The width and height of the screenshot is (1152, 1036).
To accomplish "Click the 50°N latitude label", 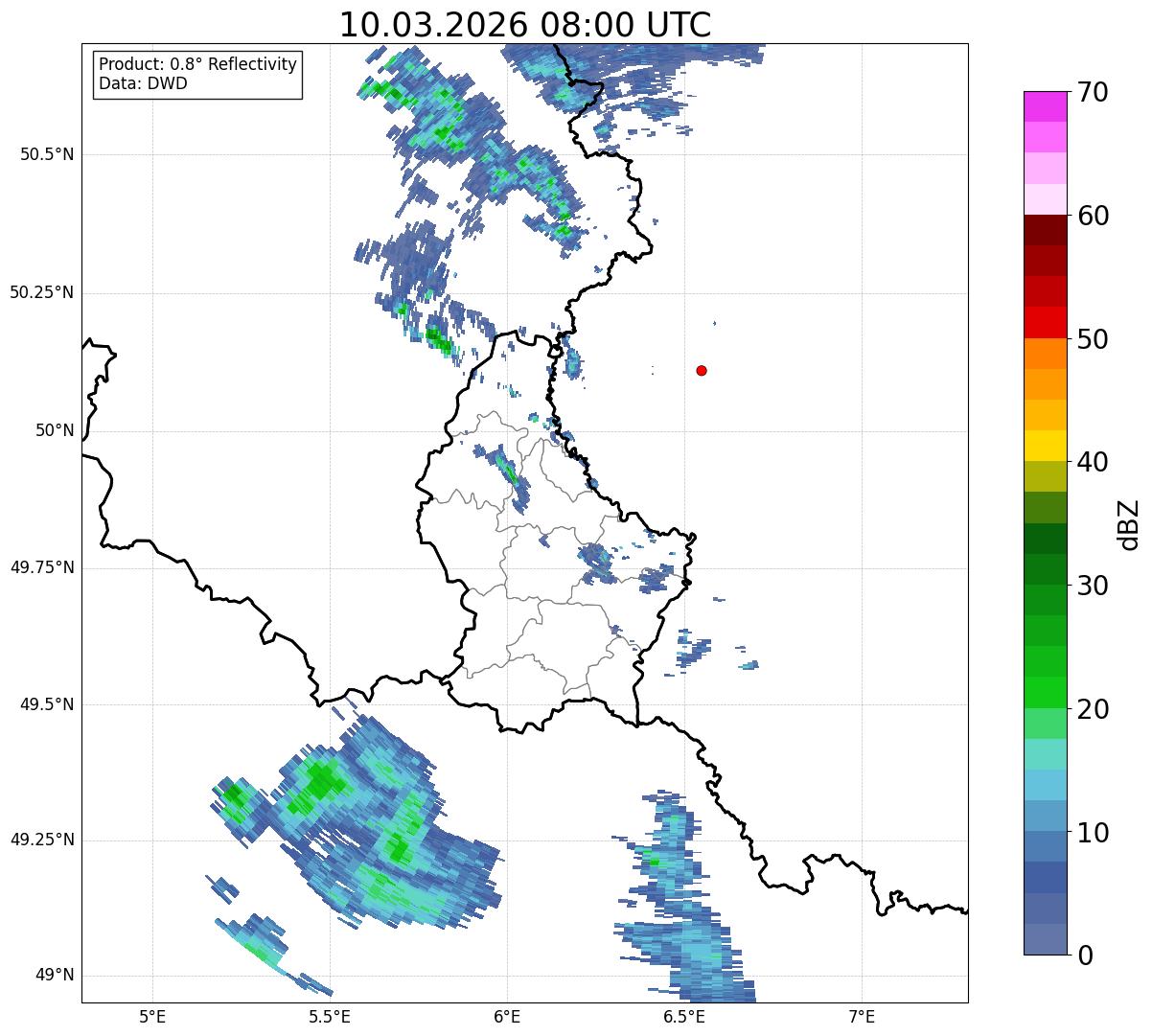I will click(x=55, y=430).
